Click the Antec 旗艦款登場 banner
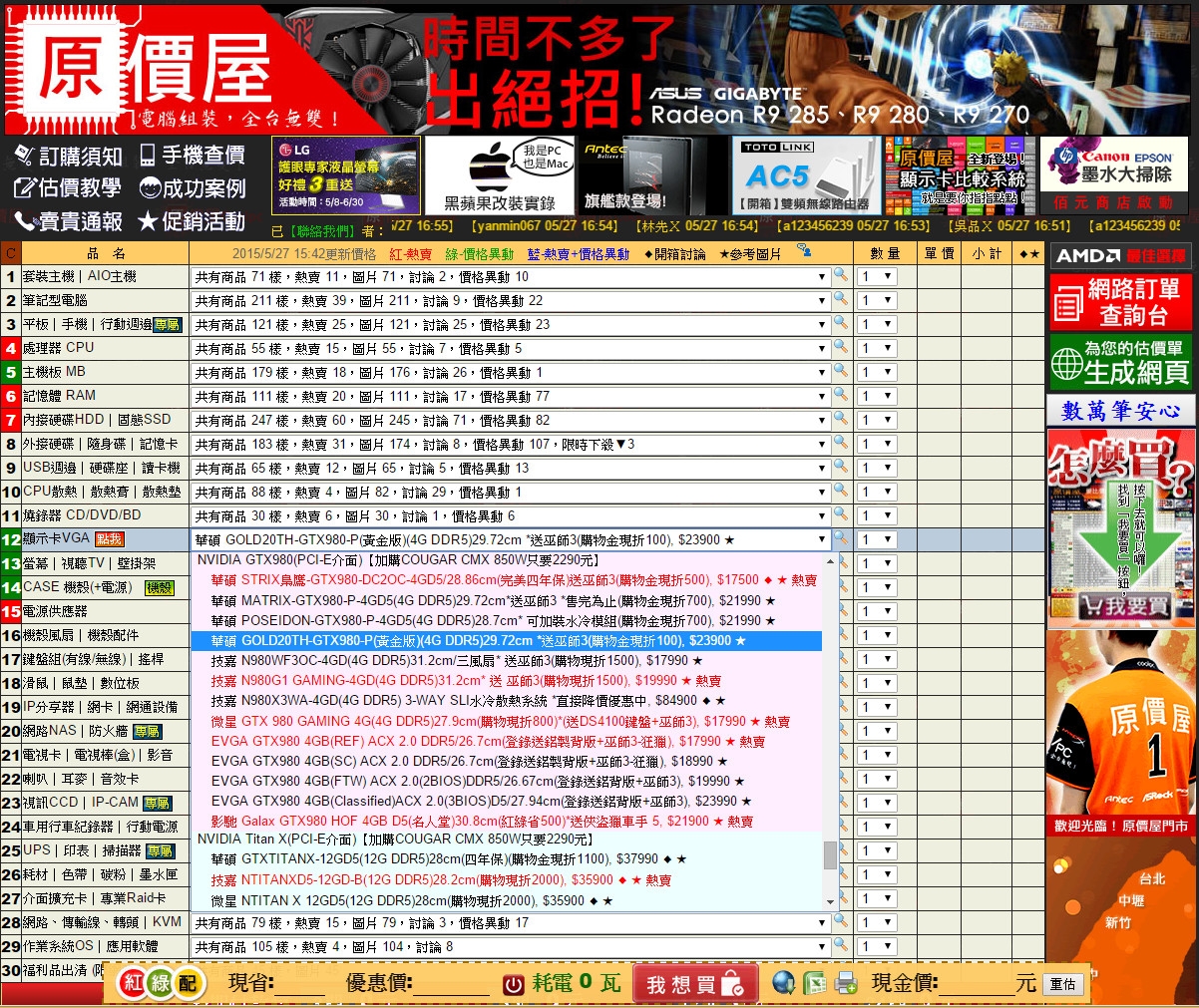This screenshot has width=1199, height=1008. (x=654, y=175)
